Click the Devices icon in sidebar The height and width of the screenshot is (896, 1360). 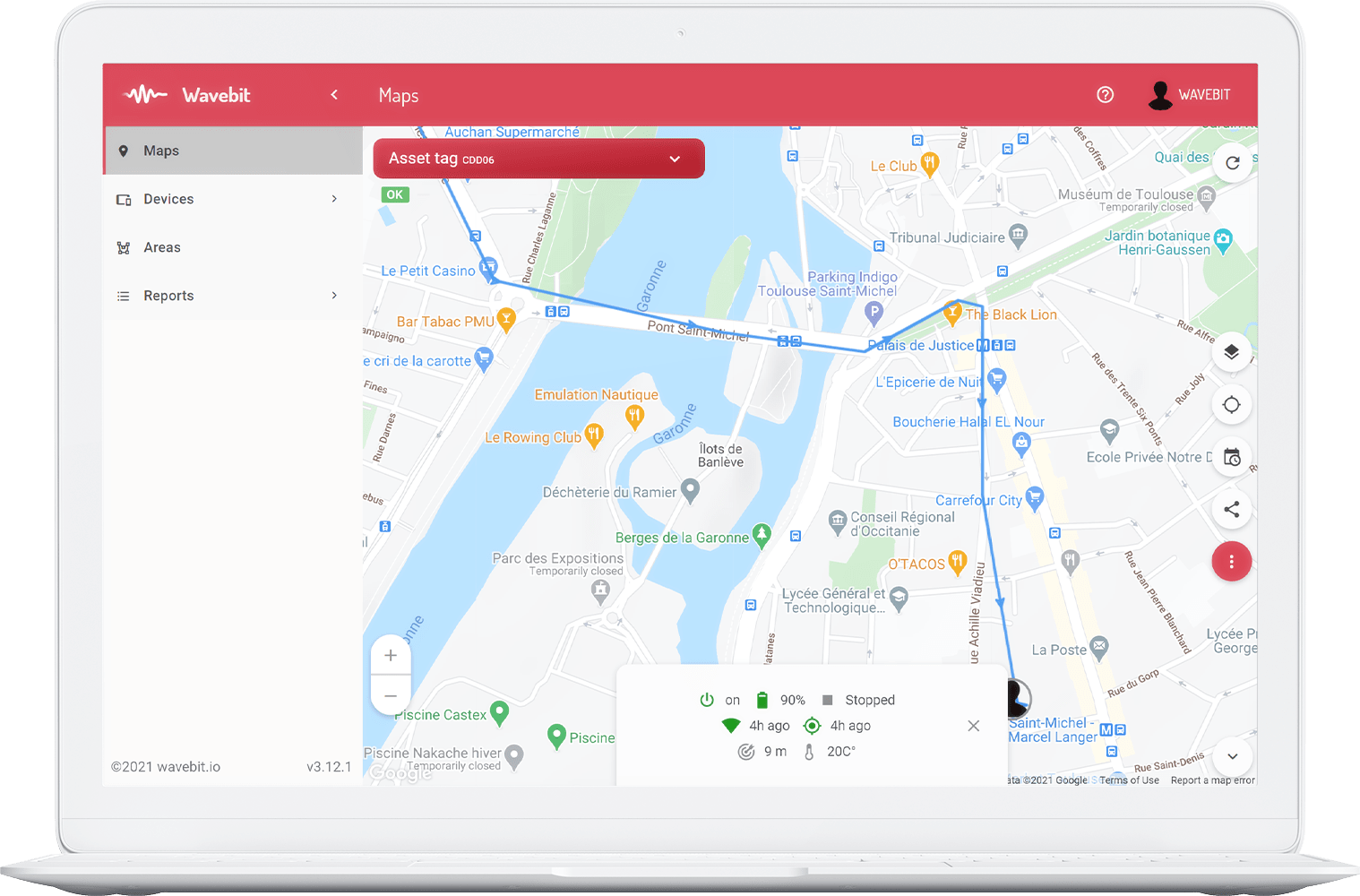(x=124, y=199)
